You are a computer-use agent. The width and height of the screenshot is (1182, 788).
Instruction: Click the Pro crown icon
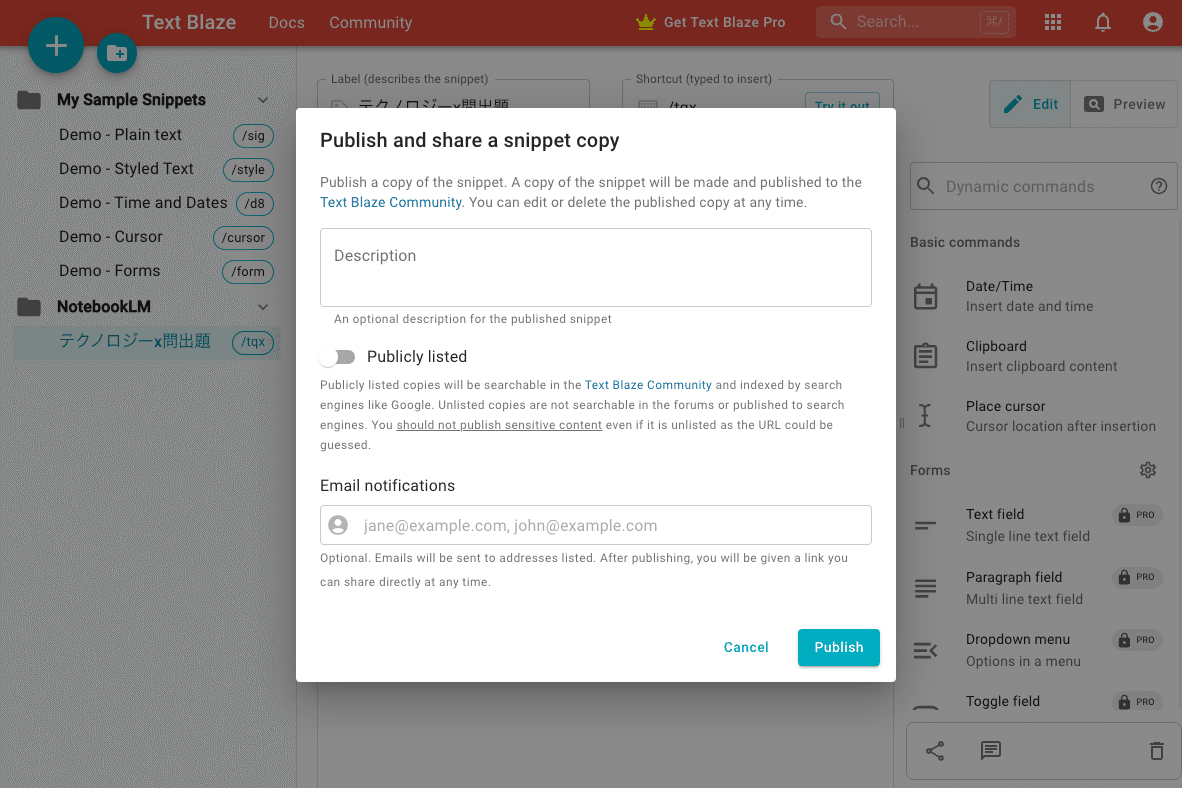(646, 22)
